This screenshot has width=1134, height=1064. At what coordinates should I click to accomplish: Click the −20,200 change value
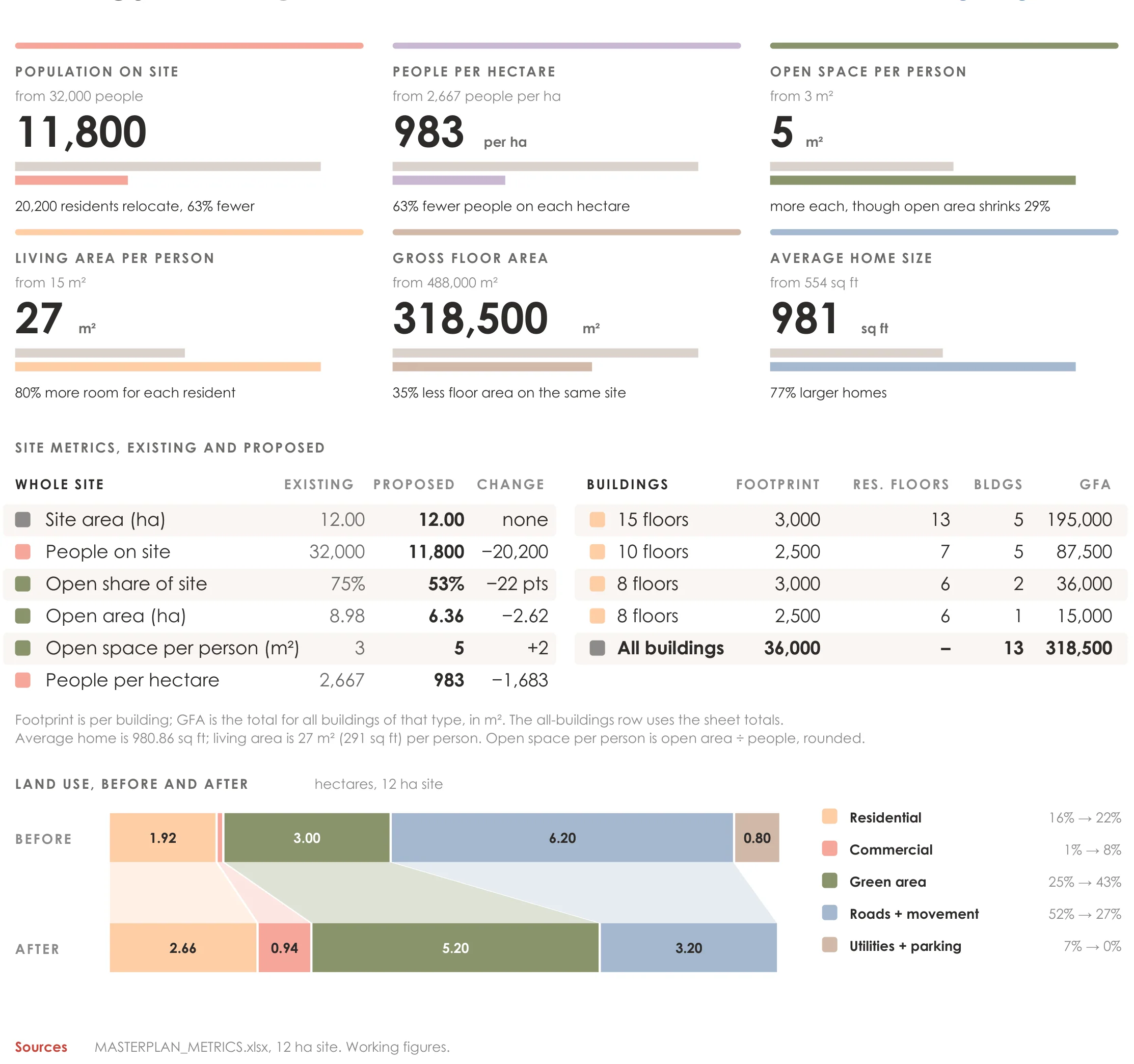(515, 552)
